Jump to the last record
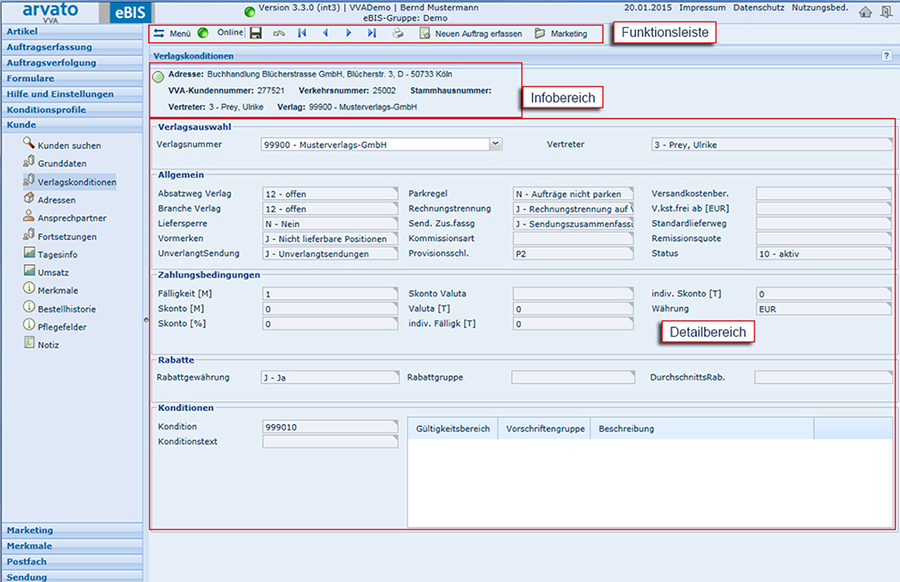The image size is (900, 582). [372, 33]
